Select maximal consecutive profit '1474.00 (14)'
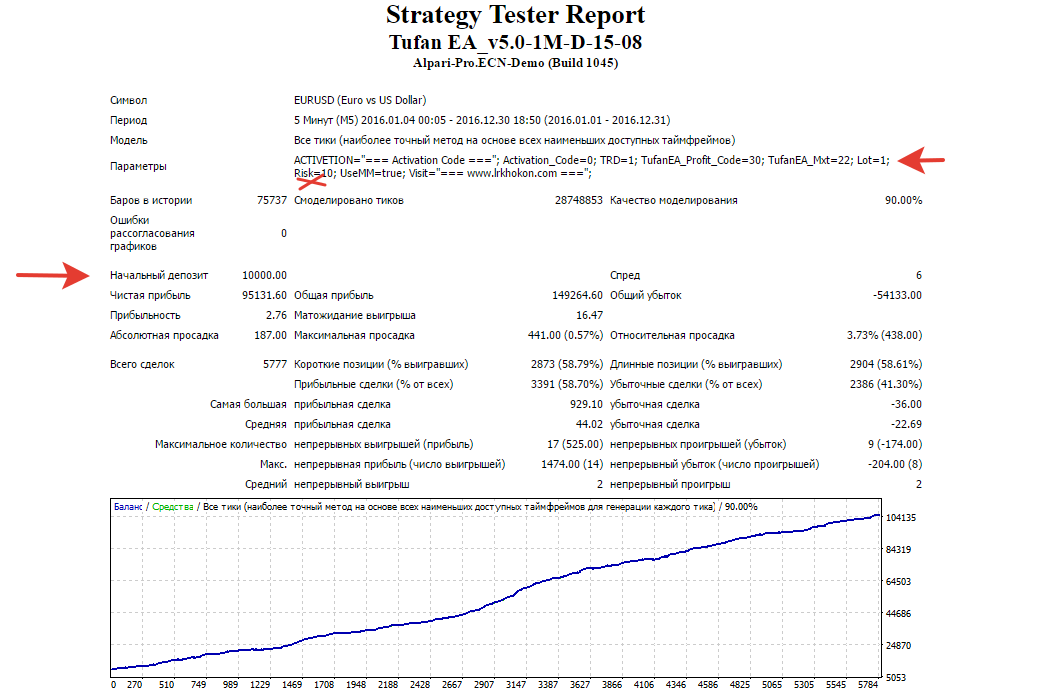 [x=572, y=465]
